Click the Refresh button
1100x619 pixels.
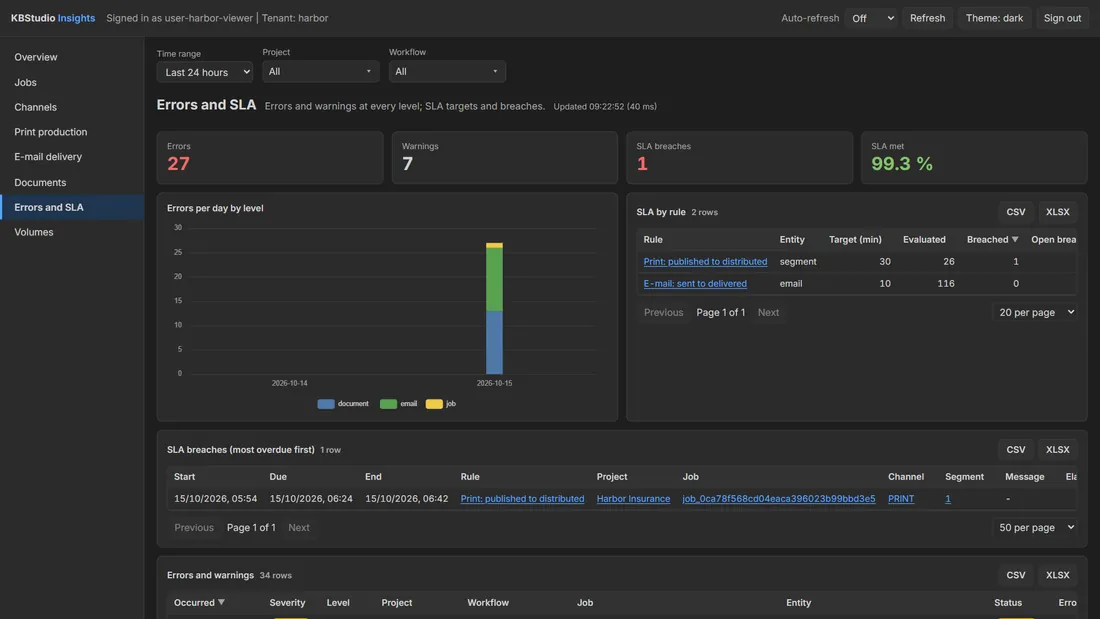point(927,18)
